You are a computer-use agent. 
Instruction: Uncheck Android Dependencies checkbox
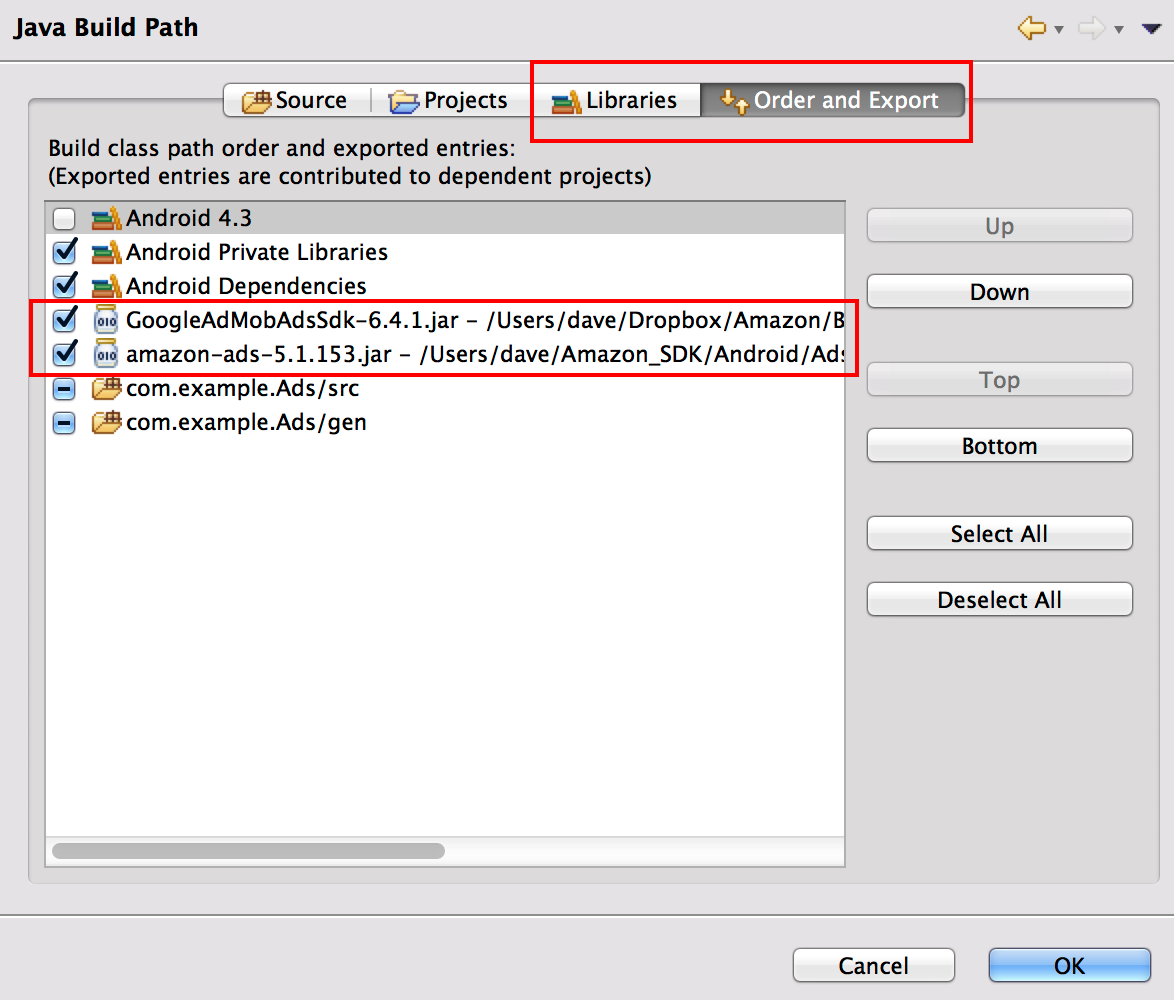click(64, 286)
